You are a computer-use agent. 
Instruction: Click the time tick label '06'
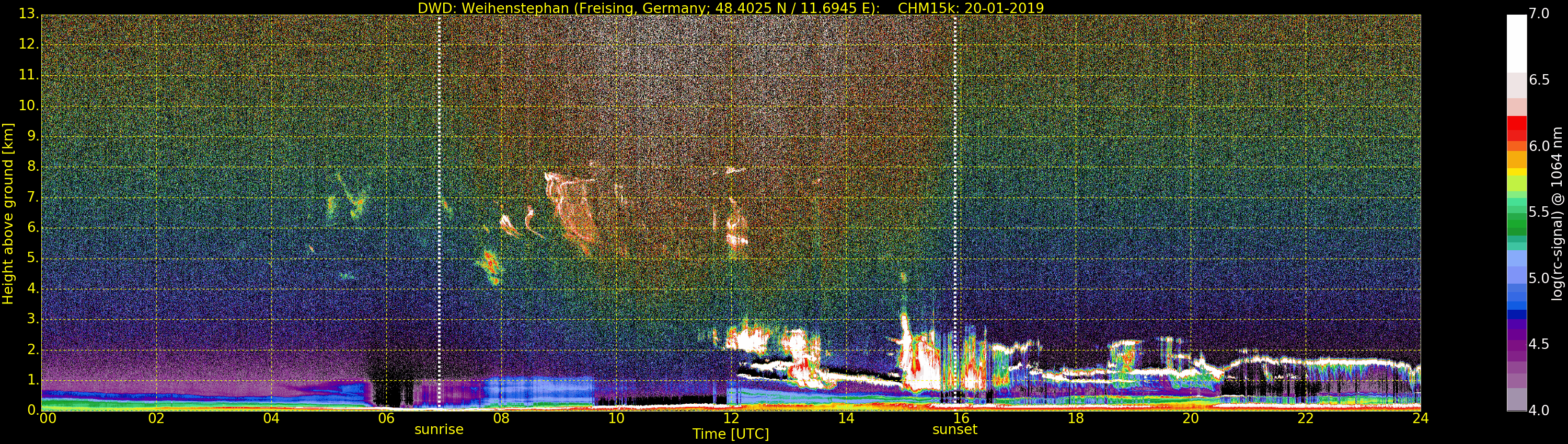[x=386, y=418]
